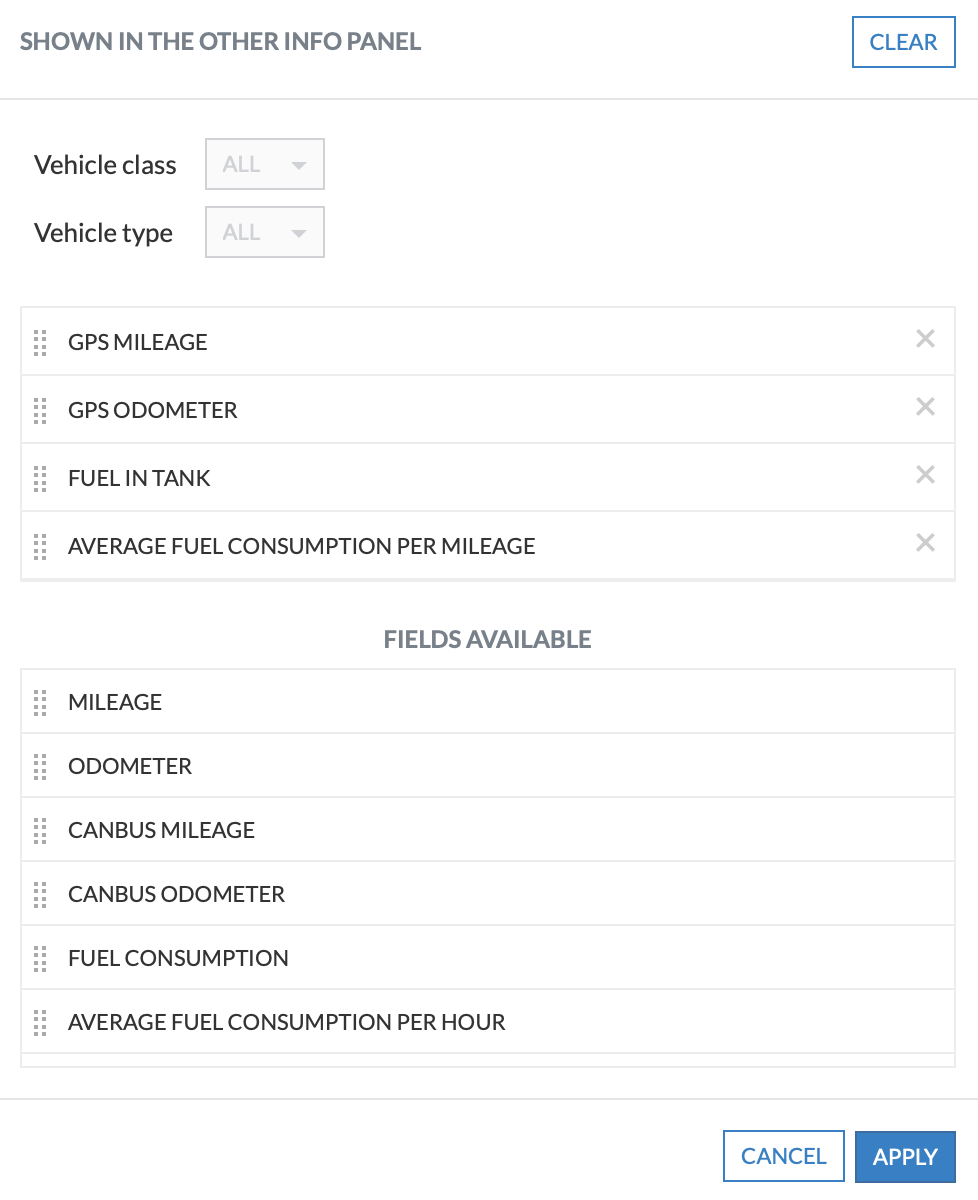Select AVERAGE FUEL CONSUMPTION PER HOUR field
Viewport: 978px width, 1200px height.
[x=287, y=1022]
